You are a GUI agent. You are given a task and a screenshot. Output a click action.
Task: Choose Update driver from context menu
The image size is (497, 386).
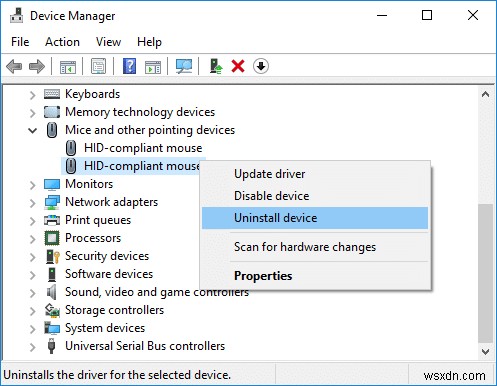coord(315,174)
